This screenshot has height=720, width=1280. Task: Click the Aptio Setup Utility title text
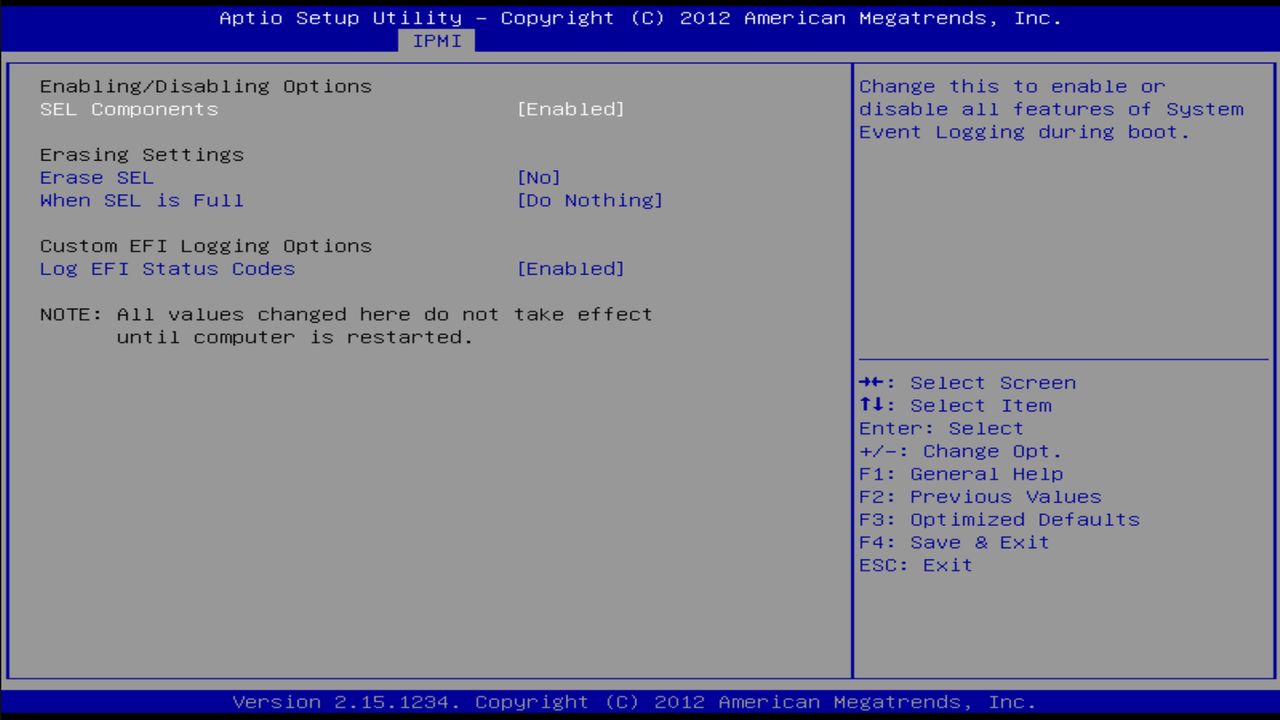(x=640, y=18)
